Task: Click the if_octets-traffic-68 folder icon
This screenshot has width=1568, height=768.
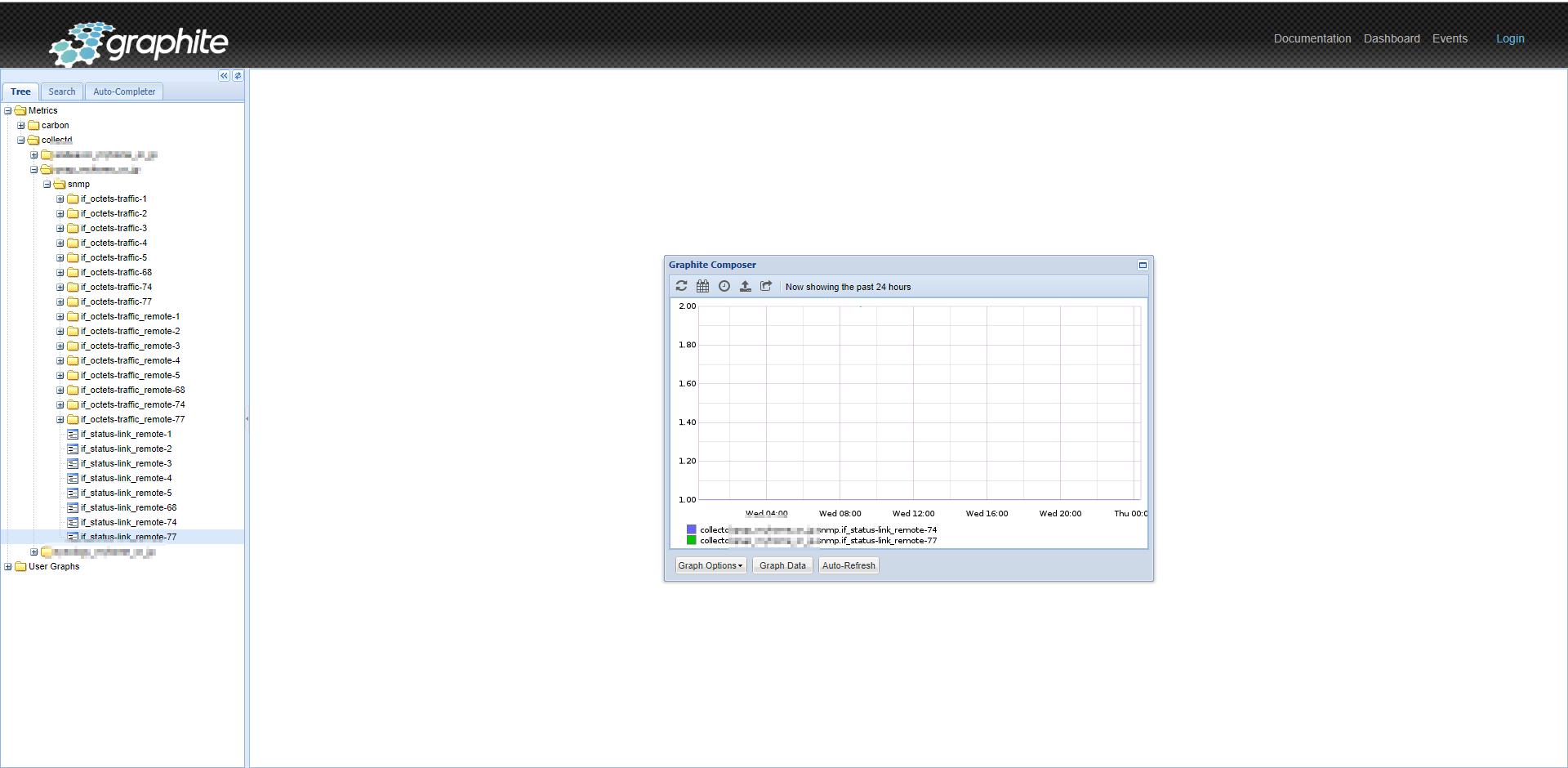Action: [x=73, y=272]
